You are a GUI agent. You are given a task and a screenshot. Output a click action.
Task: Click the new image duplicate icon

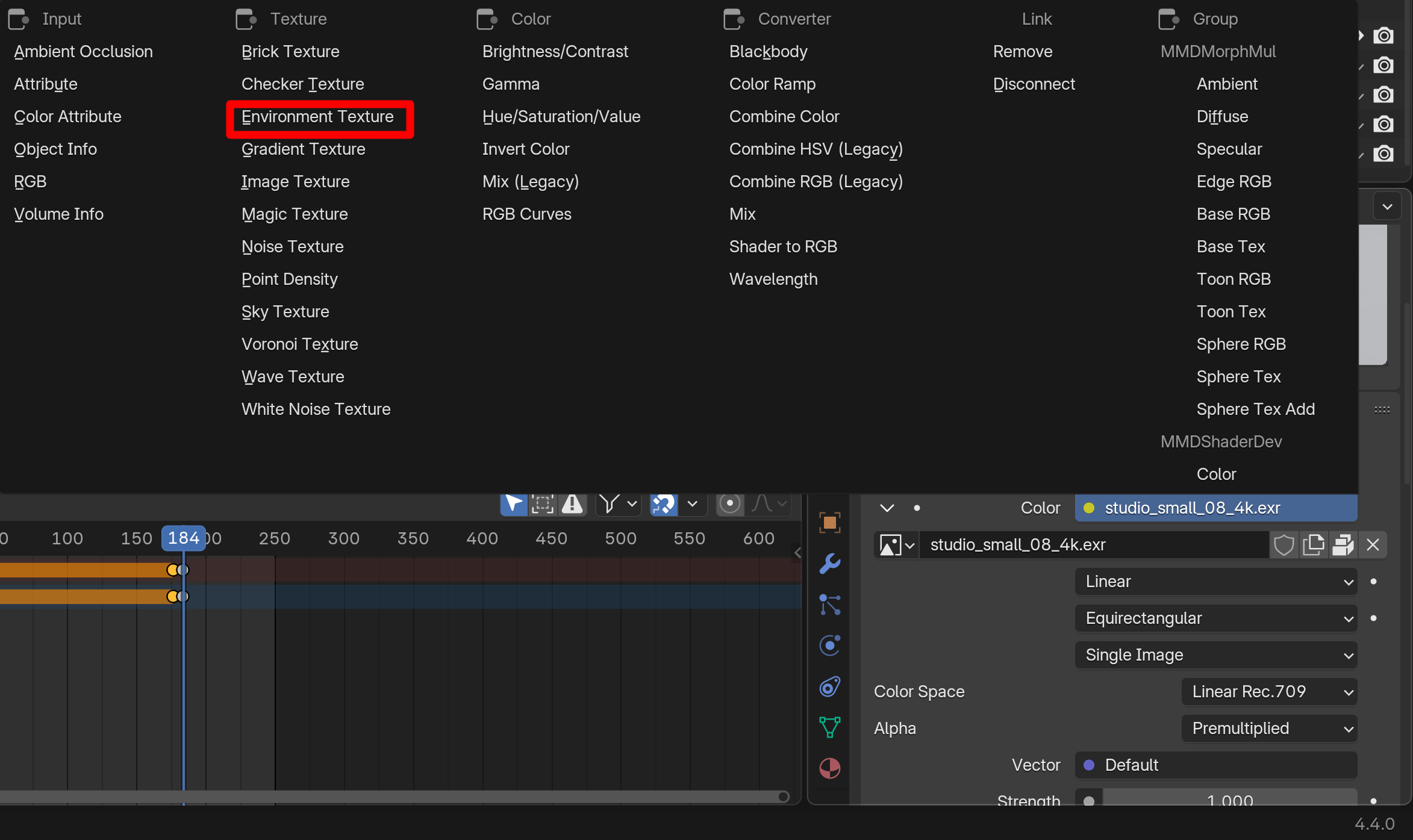coord(1314,545)
